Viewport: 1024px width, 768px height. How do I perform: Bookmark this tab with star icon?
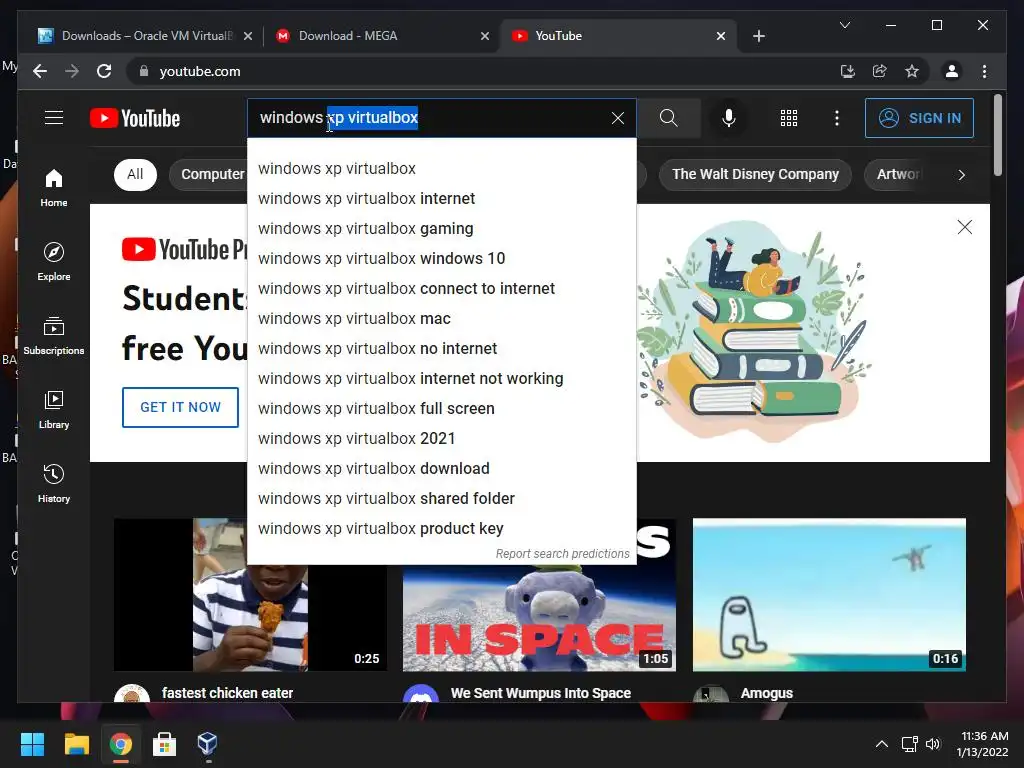click(x=912, y=71)
